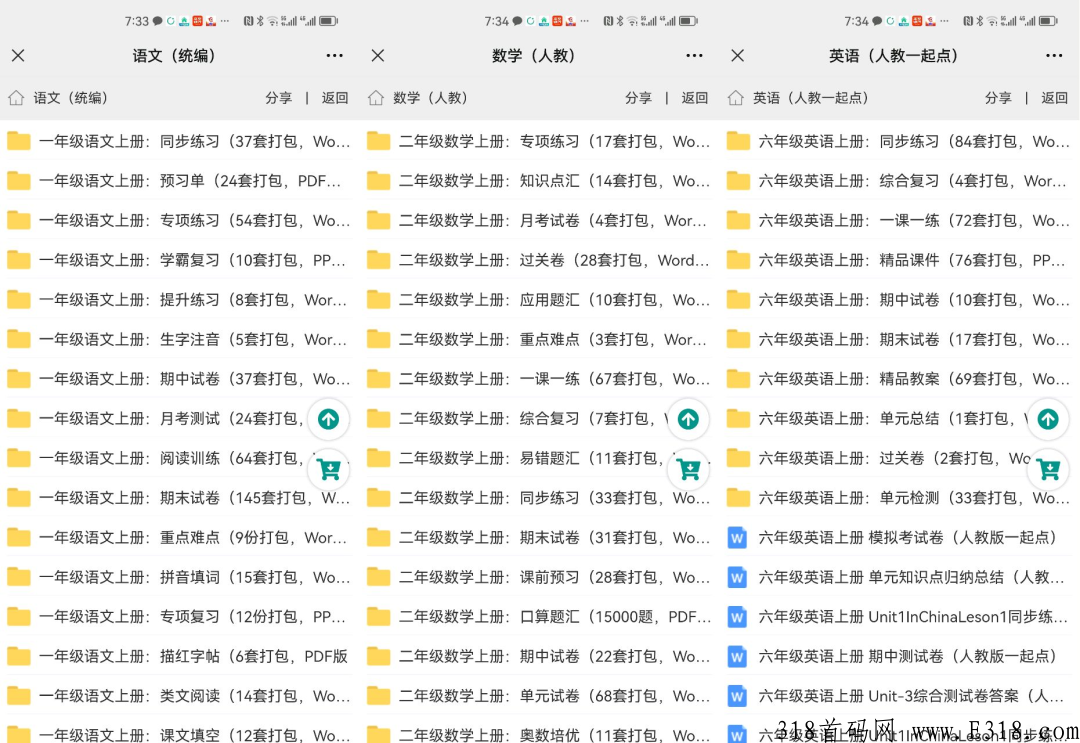Click 分享 in the 语文（统编）panel
Viewport: 1080px width, 743px height.
click(x=278, y=98)
